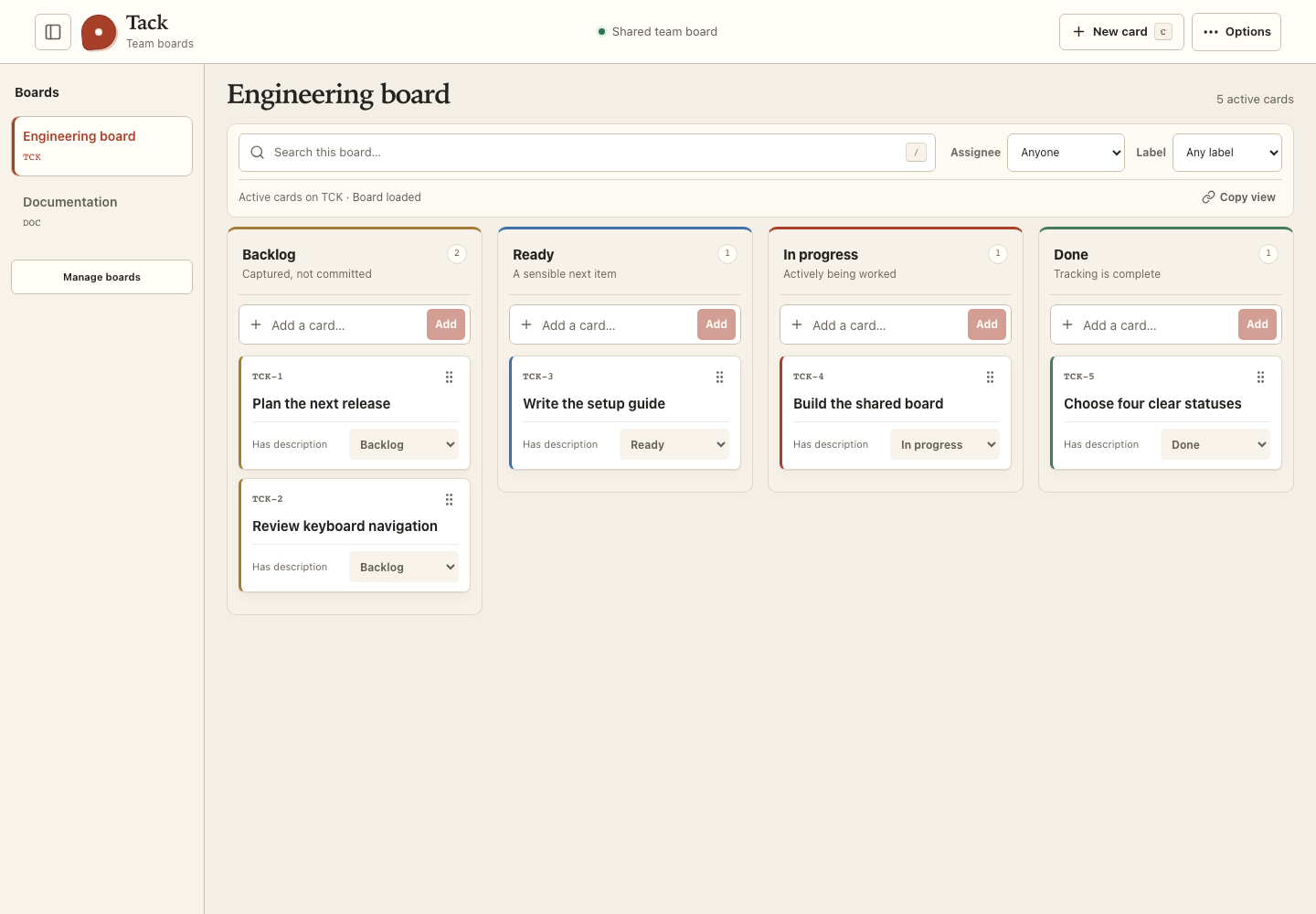1316x914 pixels.
Task: Open the Options menu
Action: point(1236,32)
